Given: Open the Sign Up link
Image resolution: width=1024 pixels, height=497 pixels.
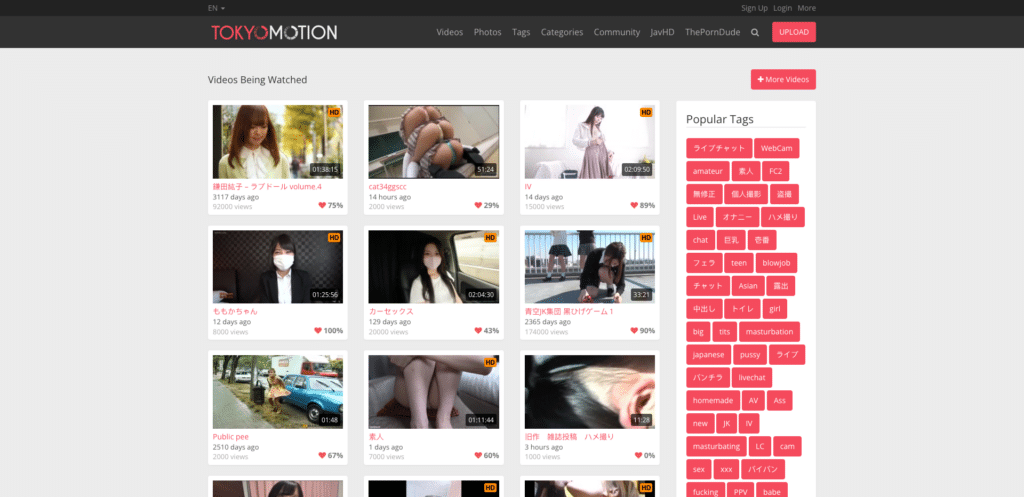Looking at the screenshot, I should tap(754, 8).
